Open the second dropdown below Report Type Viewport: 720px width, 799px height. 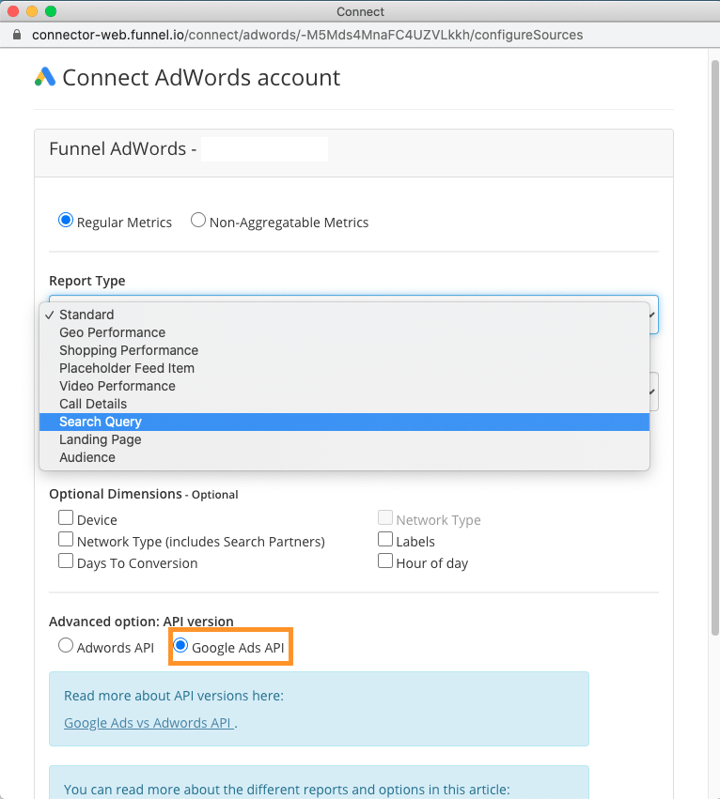[x=653, y=391]
